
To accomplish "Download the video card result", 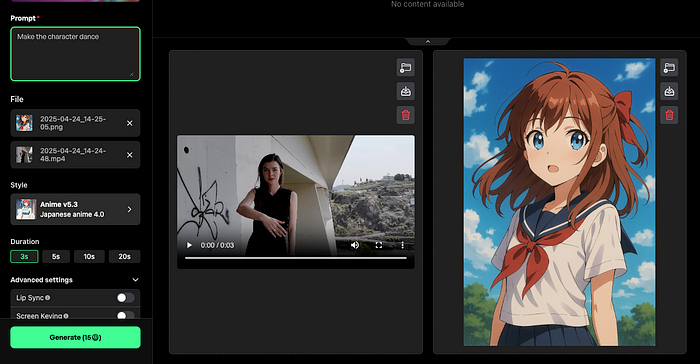I will [405, 91].
